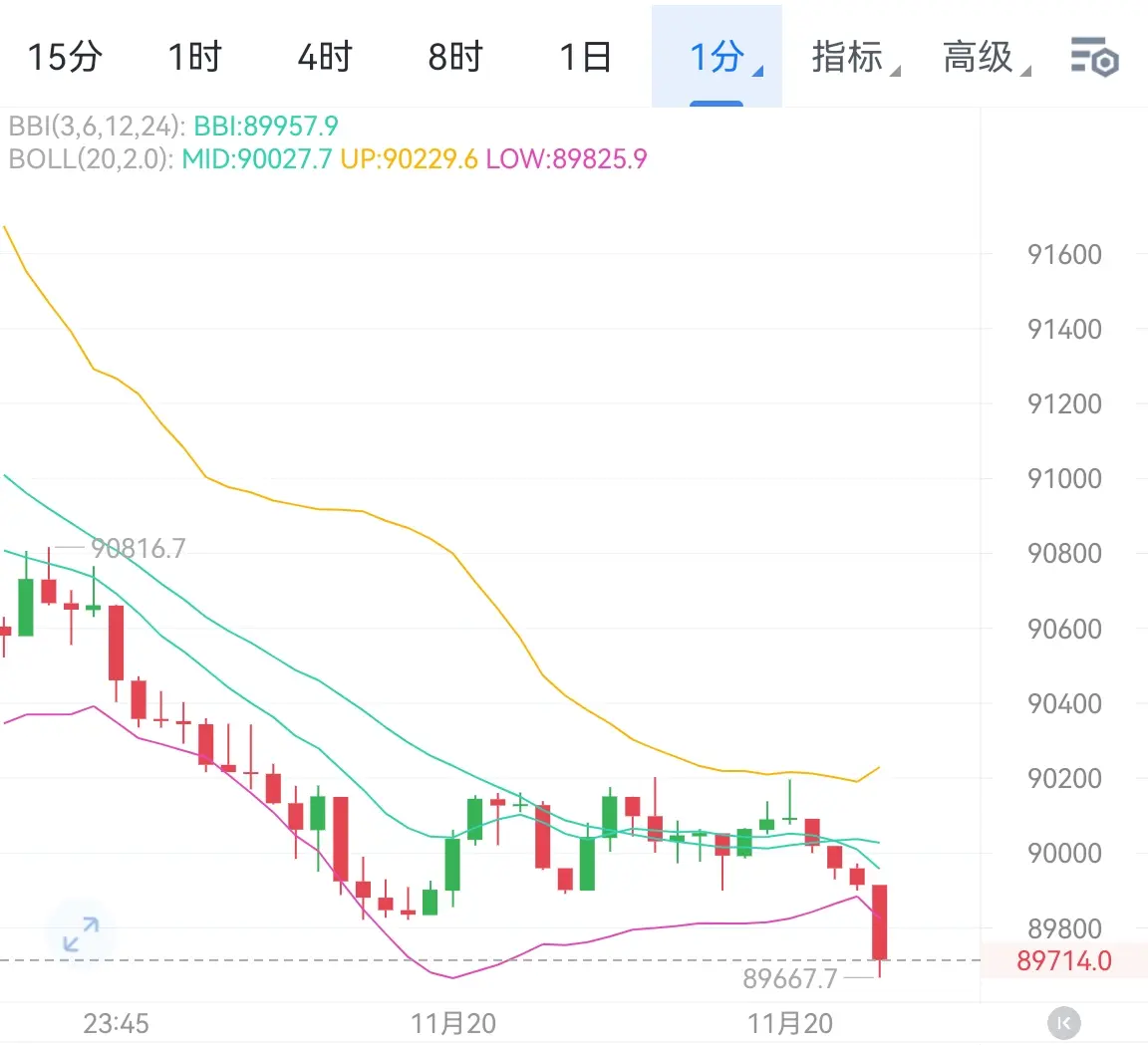
Task: Select the LOW:89825.9 value
Action: pyautogui.click(x=566, y=158)
